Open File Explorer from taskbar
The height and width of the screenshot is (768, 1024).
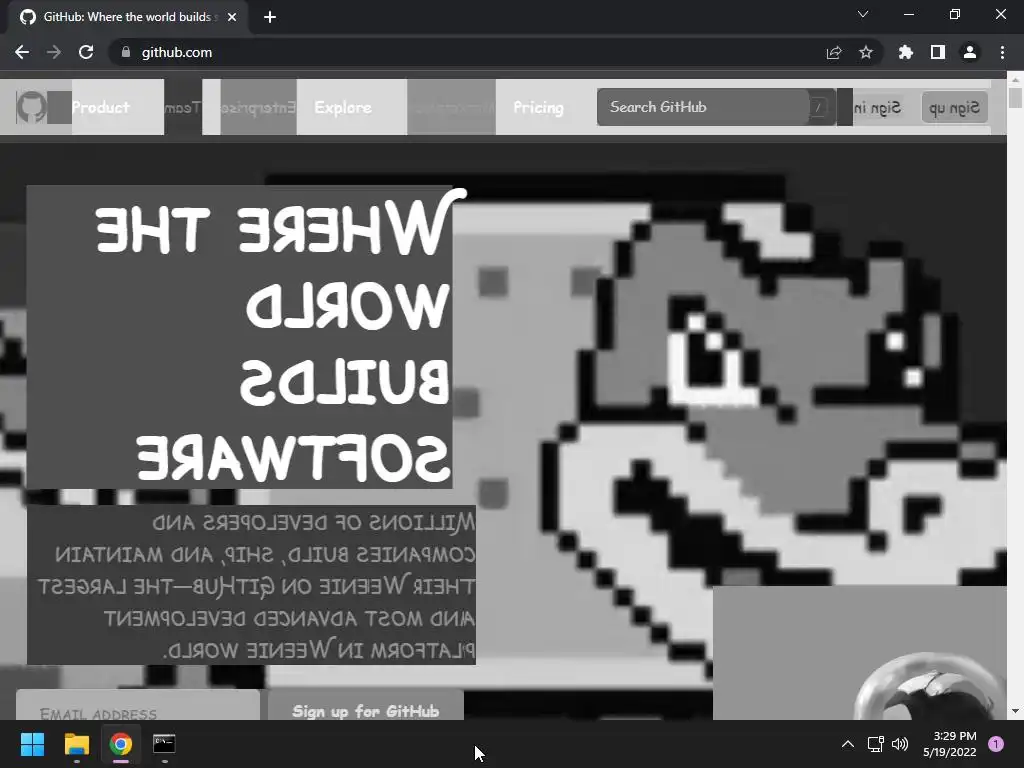click(76, 744)
